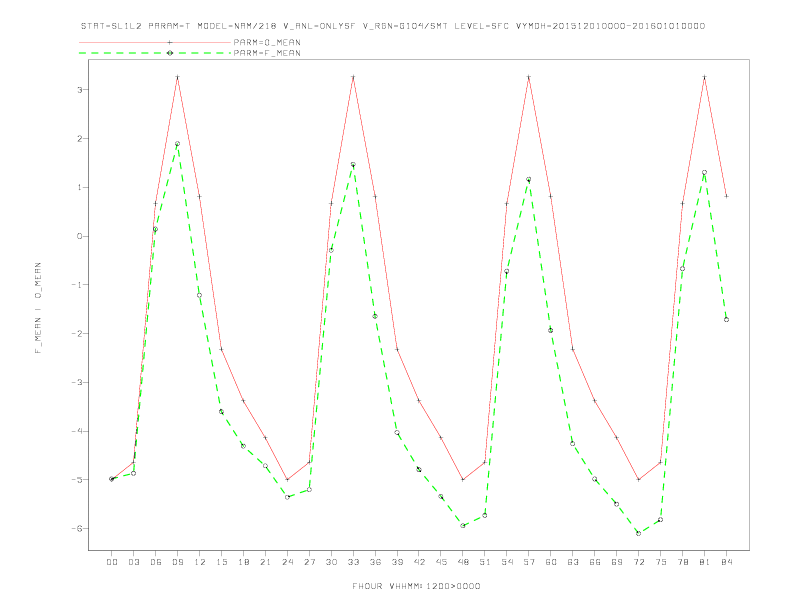
Task: Click x-axis tick label 66
Action: (595, 562)
